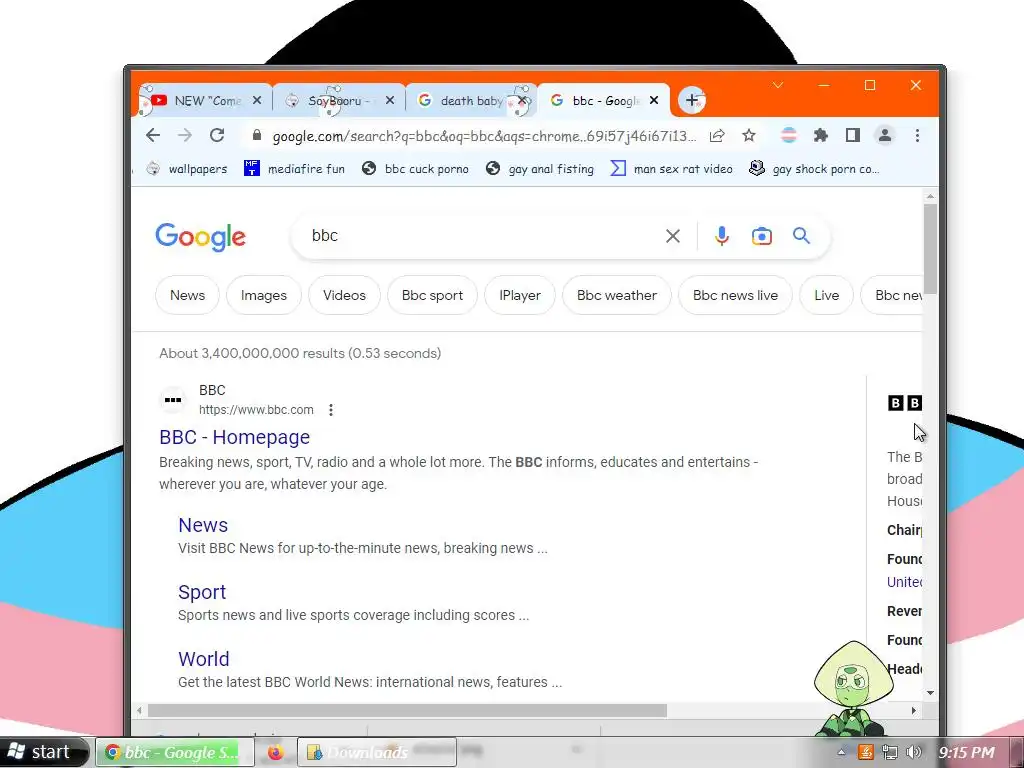Click the address bar URL
The height and width of the screenshot is (768, 1024).
tap(485, 136)
